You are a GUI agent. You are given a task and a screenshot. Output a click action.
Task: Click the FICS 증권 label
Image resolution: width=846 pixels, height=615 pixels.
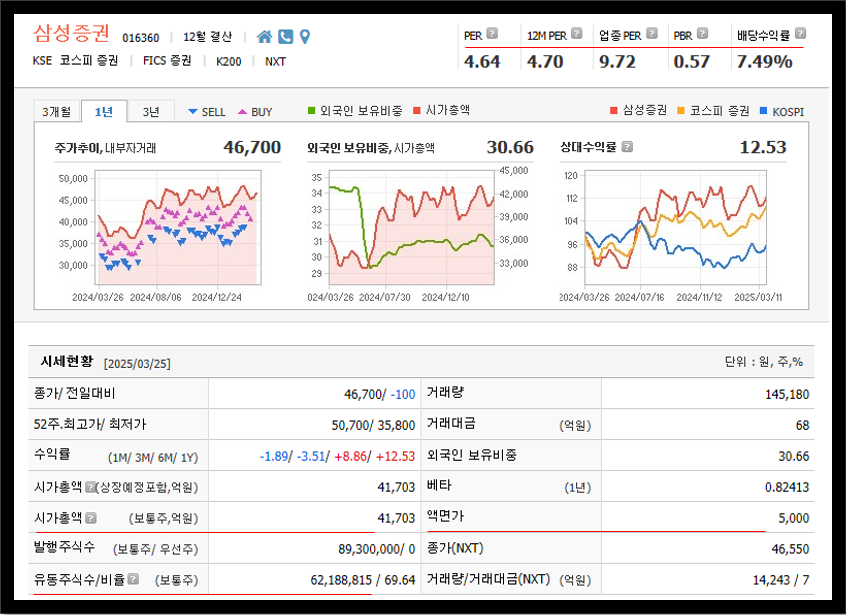(x=167, y=60)
